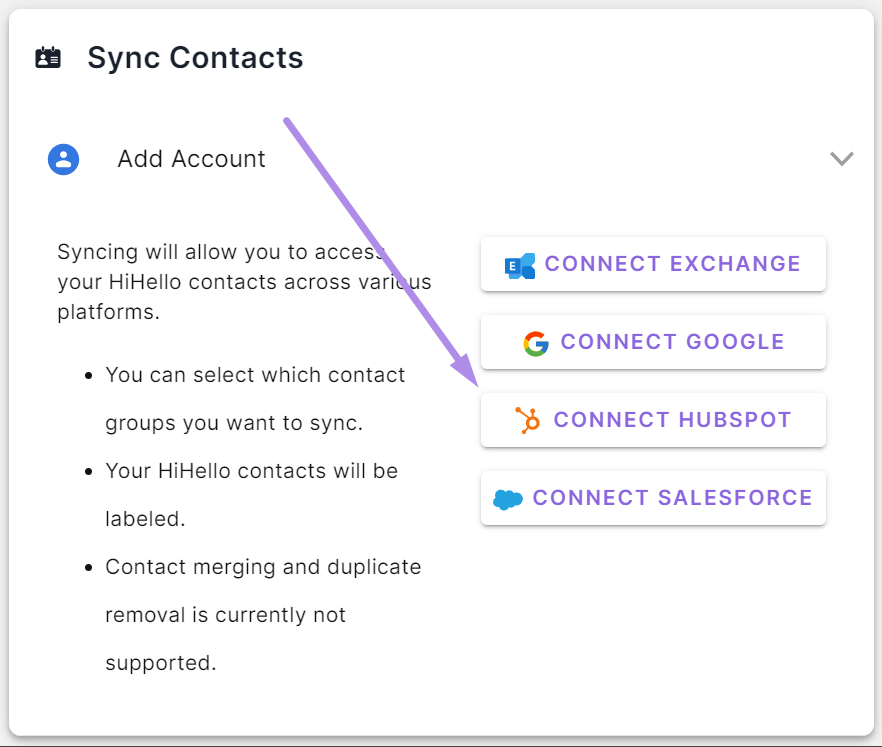Click the word EXCHANGE in the first button
Image resolution: width=882 pixels, height=747 pixels.
[x=735, y=264]
